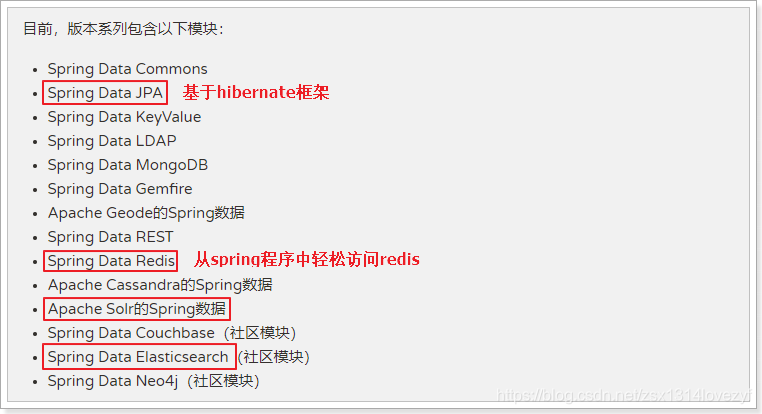
Task: Select the boxed Apache Solr entry
Action: pos(137,309)
